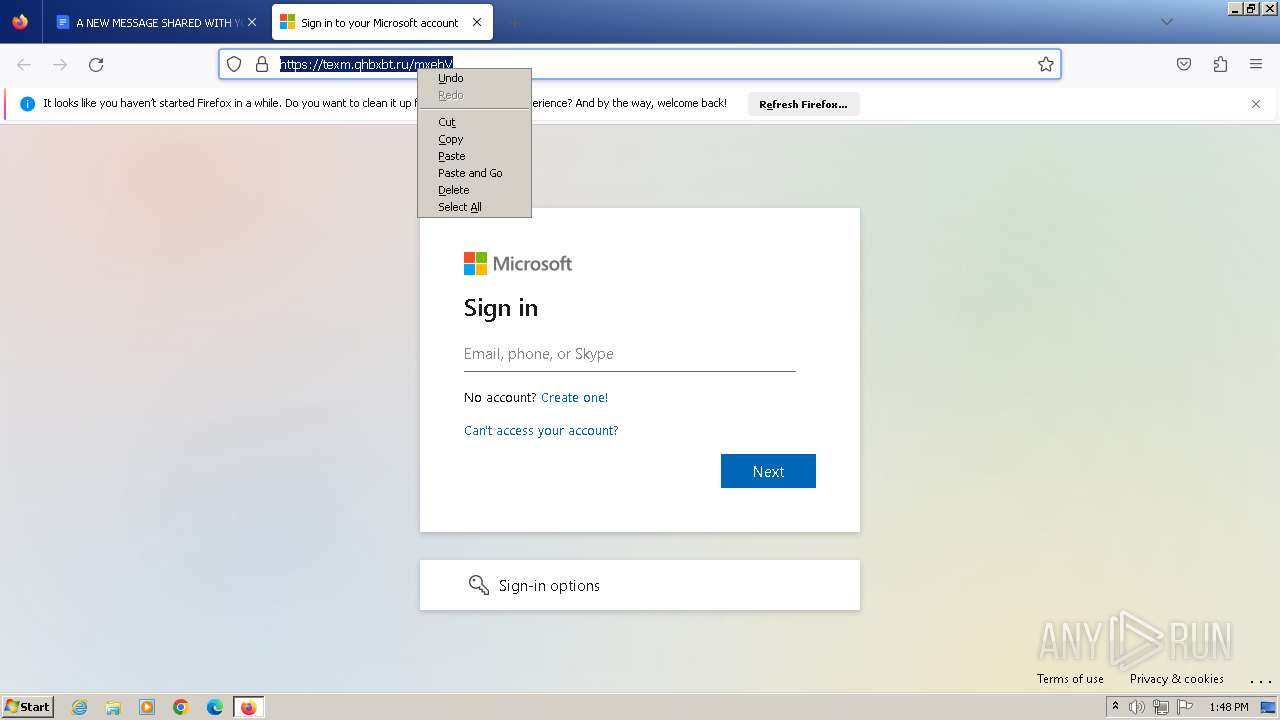The height and width of the screenshot is (720, 1280).
Task: Click the Microsoft logo on the sign-in card
Action: [518, 263]
